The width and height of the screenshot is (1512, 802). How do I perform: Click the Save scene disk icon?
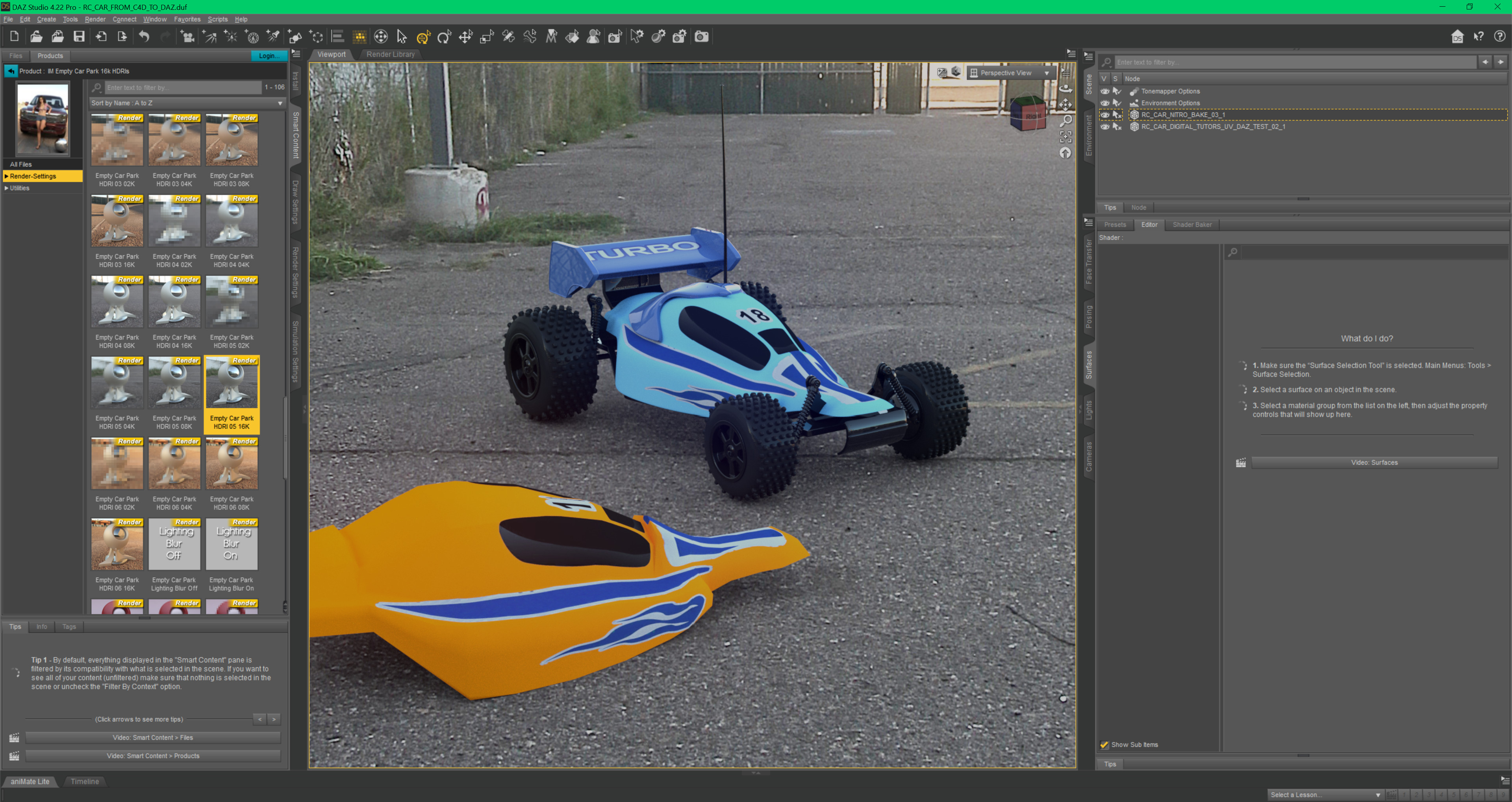tap(79, 36)
